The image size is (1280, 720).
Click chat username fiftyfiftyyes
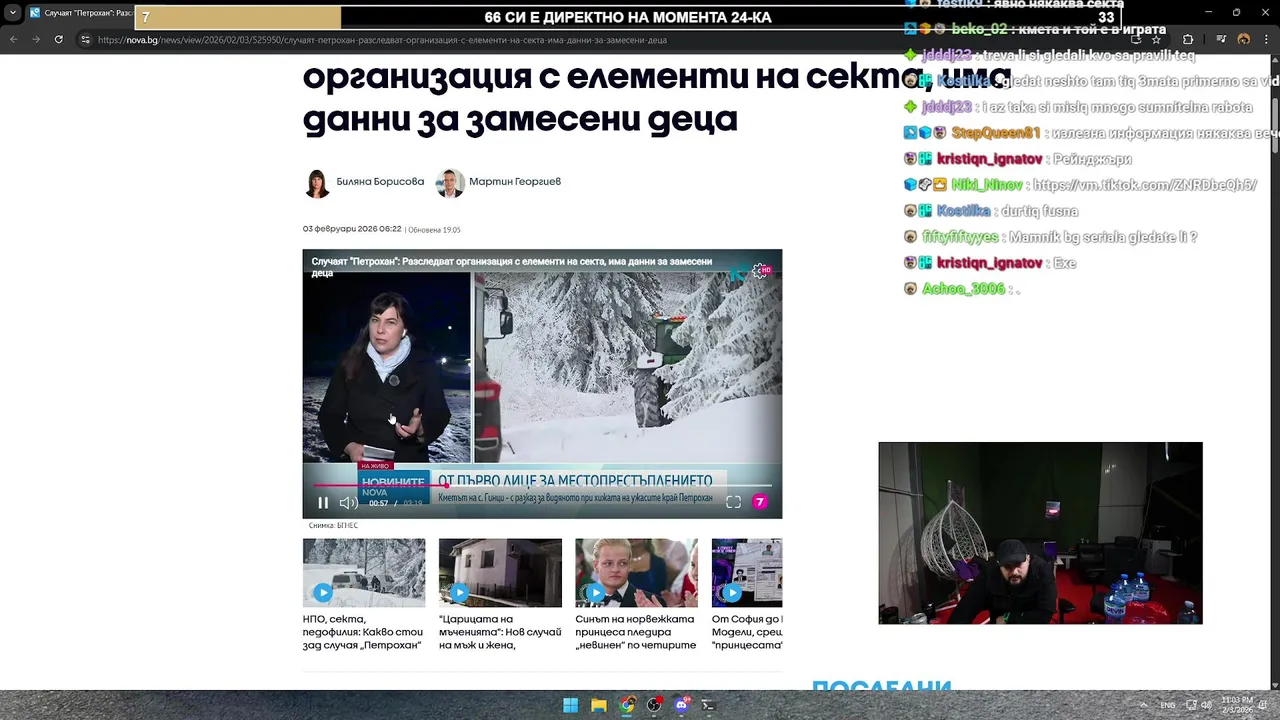coord(960,237)
